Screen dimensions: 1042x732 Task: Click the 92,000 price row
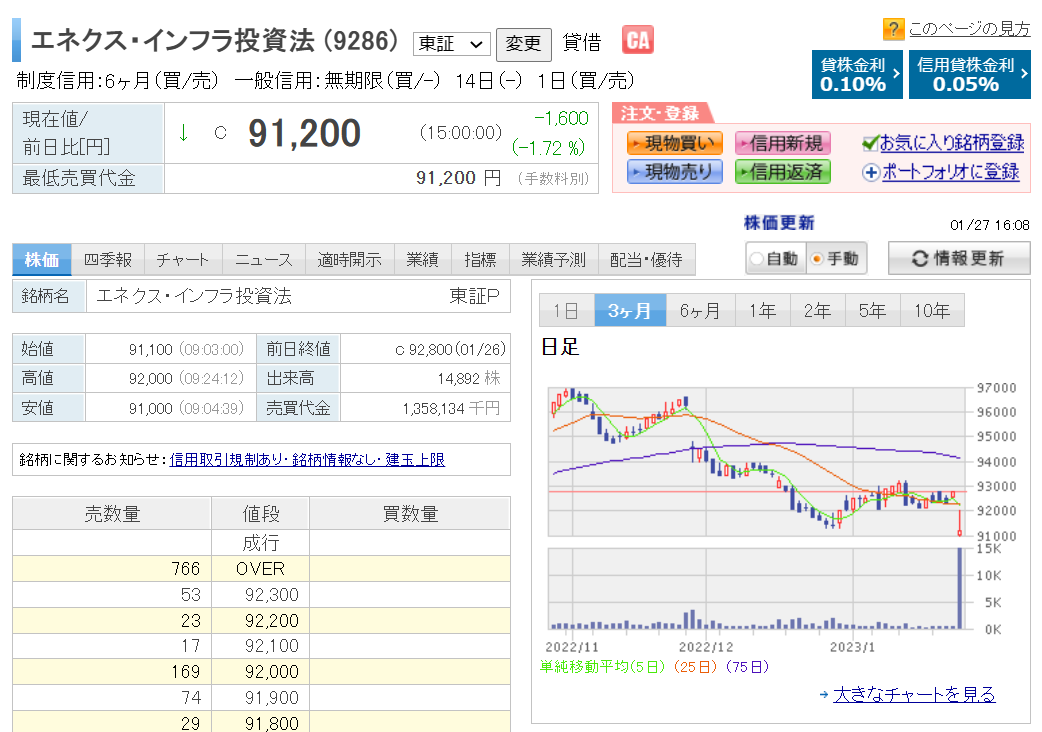261,672
